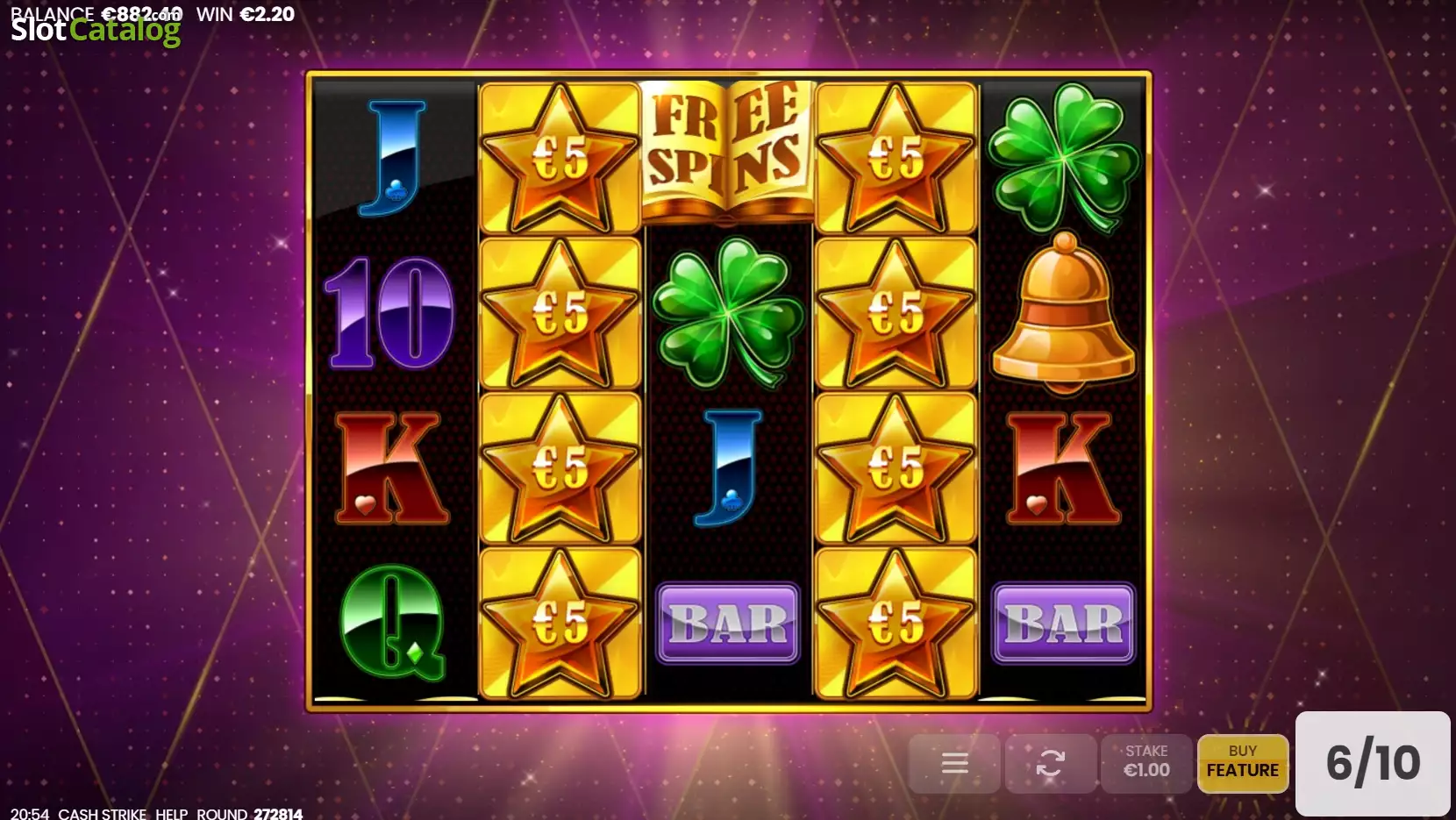Click the red K on first reel
1456x820 pixels.
click(390, 468)
